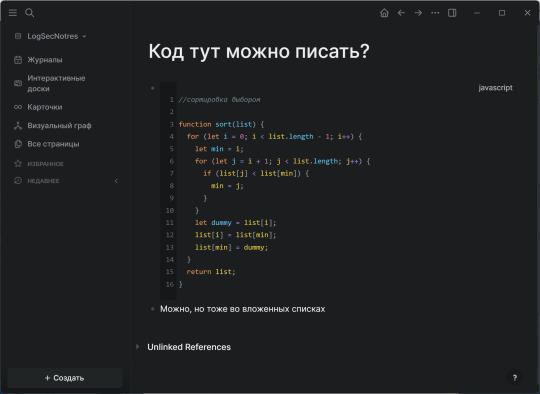Click code line return list;
The height and width of the screenshot is (394, 540).
(211, 272)
